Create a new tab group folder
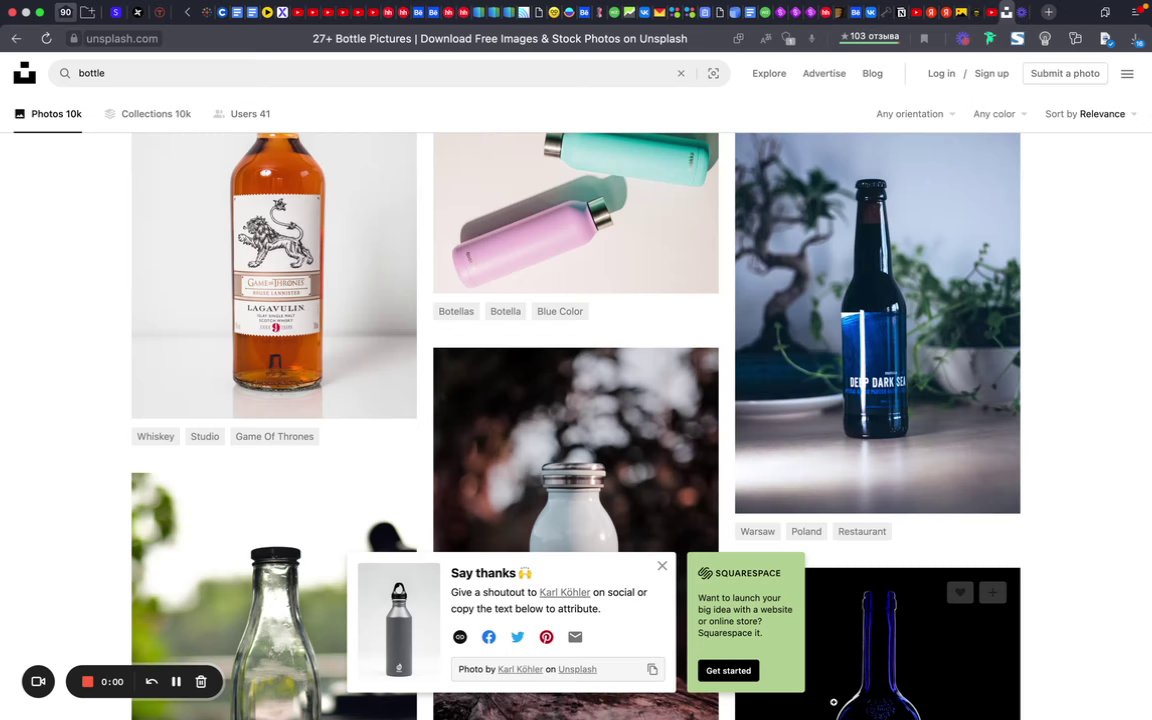The image size is (1152, 720). coord(88,12)
